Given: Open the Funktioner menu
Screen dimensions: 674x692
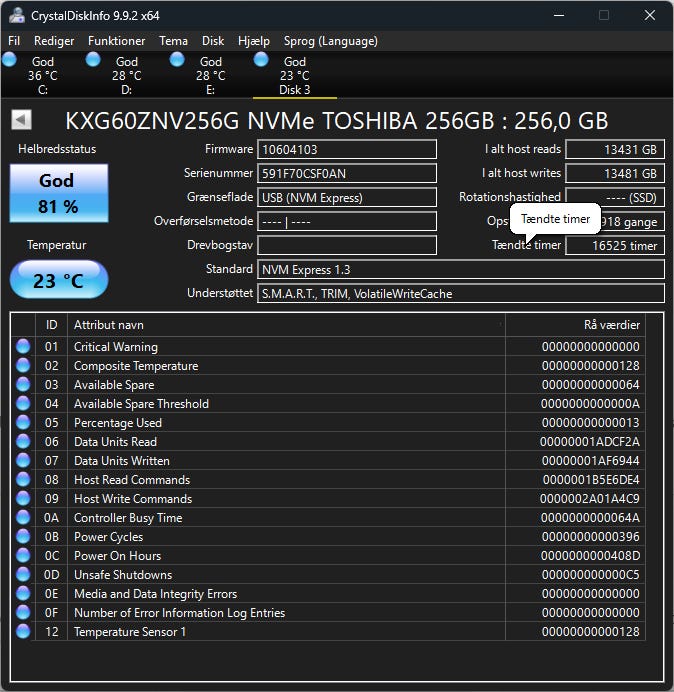Looking at the screenshot, I should click(x=117, y=41).
